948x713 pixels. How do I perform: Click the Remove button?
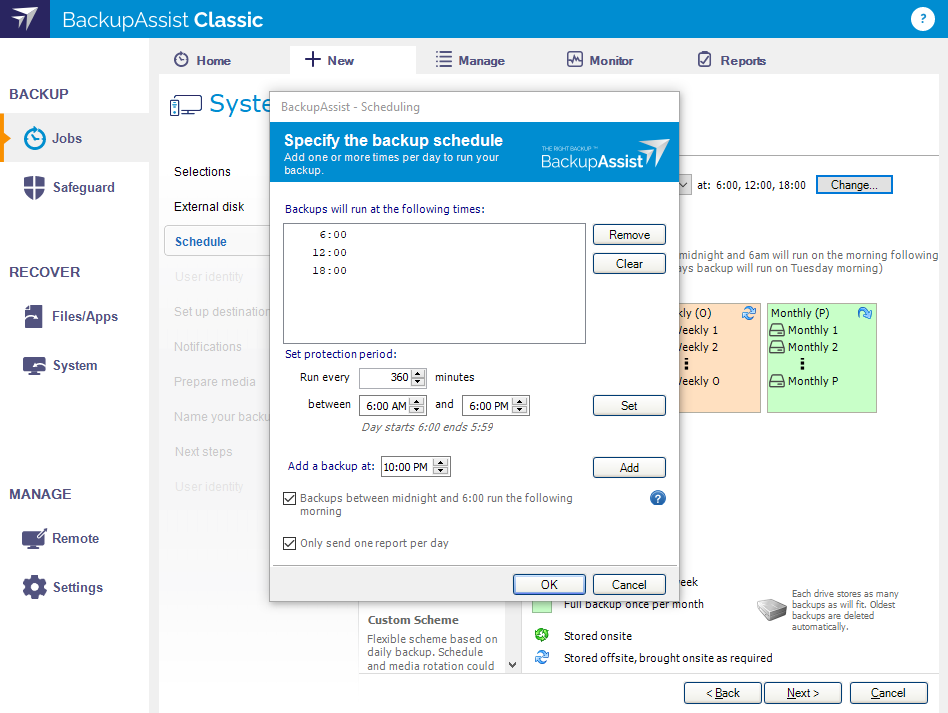[x=629, y=235]
